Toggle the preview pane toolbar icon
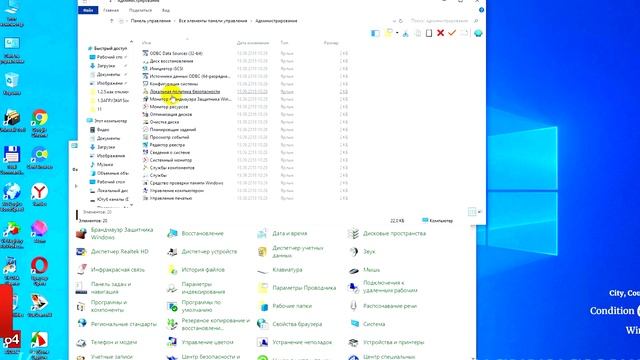The width and height of the screenshot is (640, 360). pos(375,33)
